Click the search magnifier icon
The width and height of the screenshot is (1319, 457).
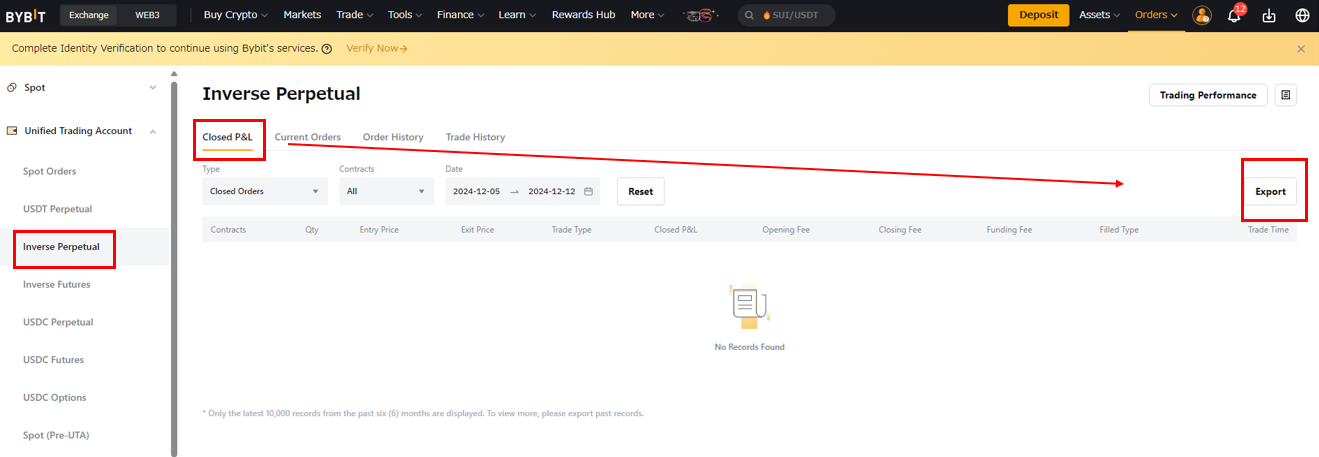click(750, 15)
